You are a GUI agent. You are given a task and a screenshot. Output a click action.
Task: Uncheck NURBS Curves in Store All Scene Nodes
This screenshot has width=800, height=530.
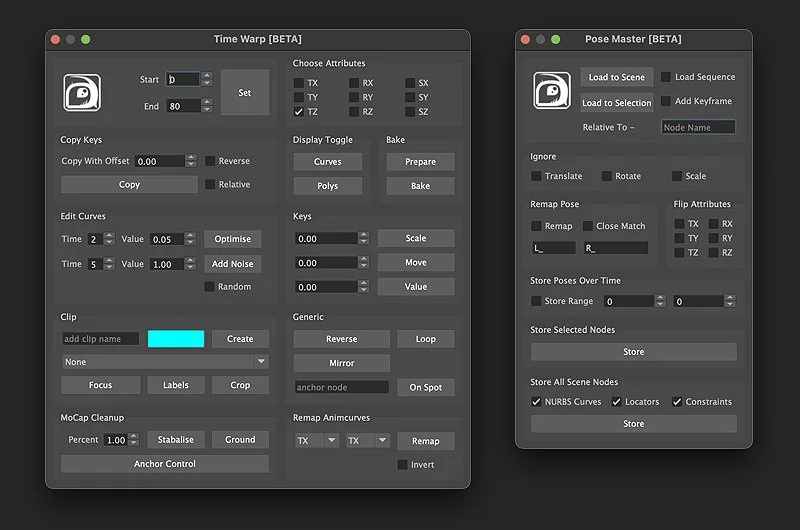pyautogui.click(x=536, y=401)
